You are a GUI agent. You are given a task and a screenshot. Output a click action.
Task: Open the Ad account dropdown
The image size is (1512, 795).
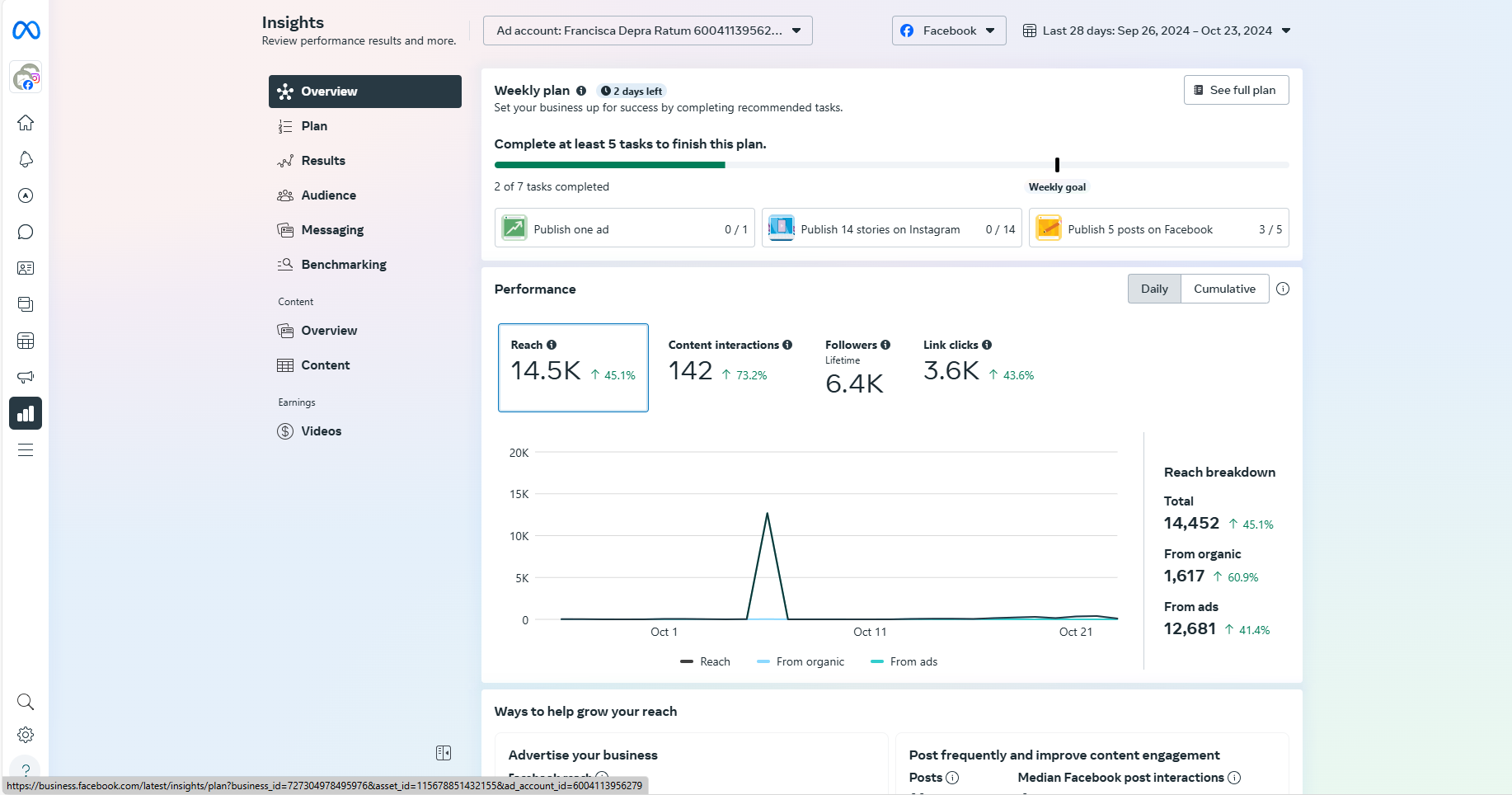[648, 31]
